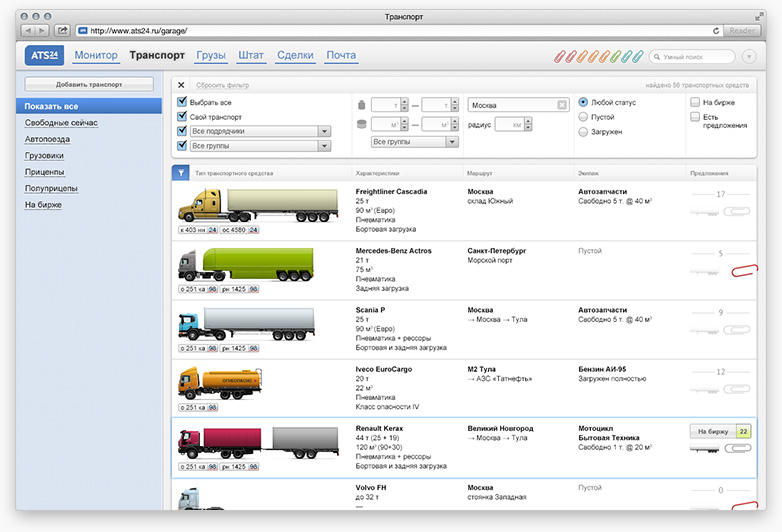
Task: Select the Загружен status radio button
Action: [x=583, y=132]
